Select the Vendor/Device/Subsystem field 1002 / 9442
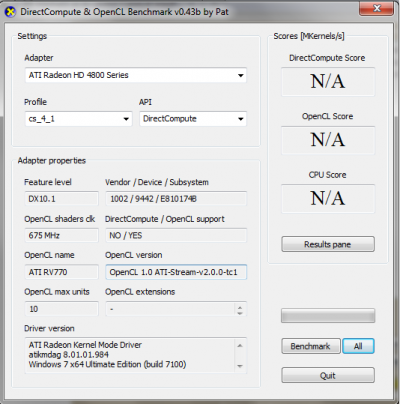Viewport: 400px width, 404px height. (x=176, y=199)
